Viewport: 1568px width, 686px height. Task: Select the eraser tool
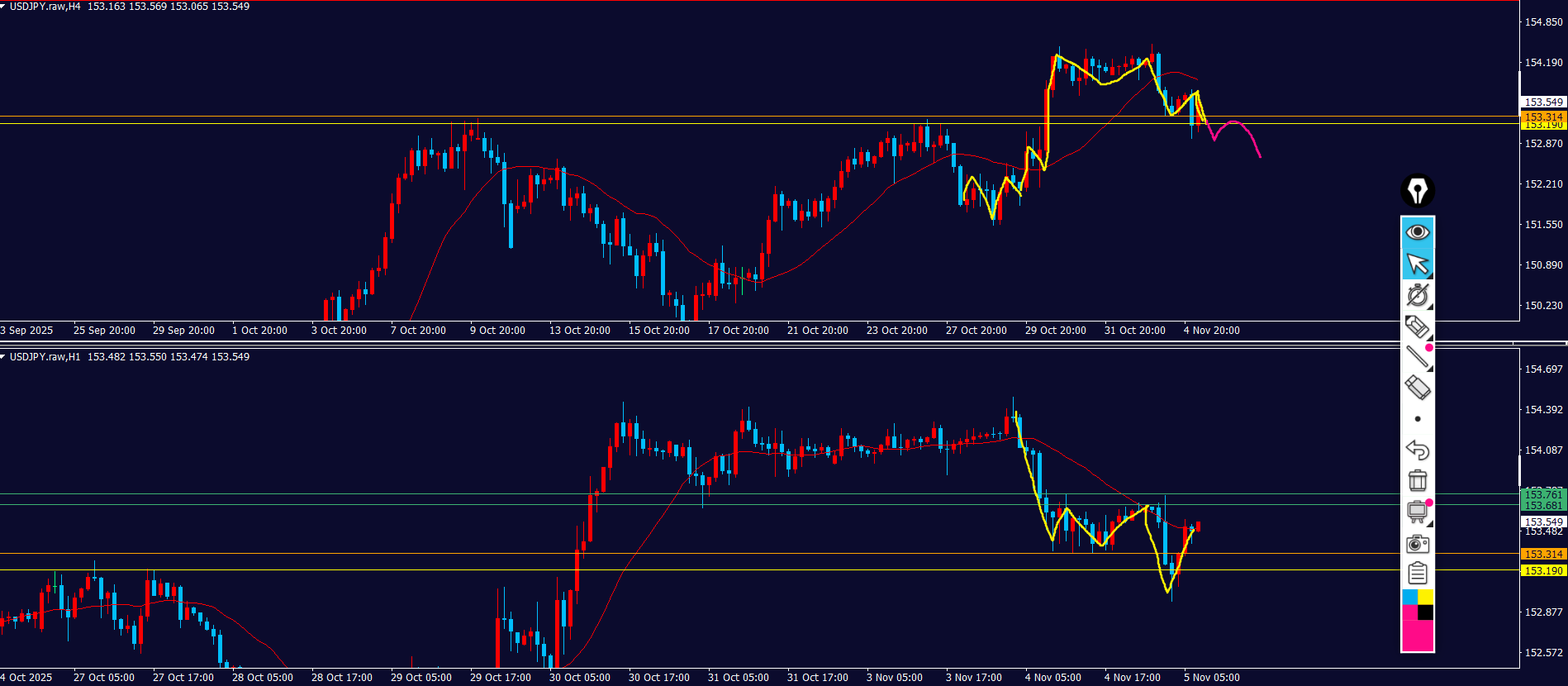[1418, 388]
